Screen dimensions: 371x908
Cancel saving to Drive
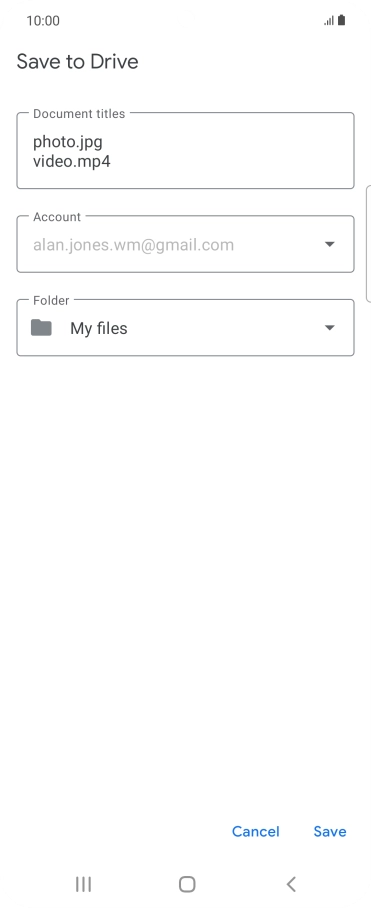click(255, 831)
